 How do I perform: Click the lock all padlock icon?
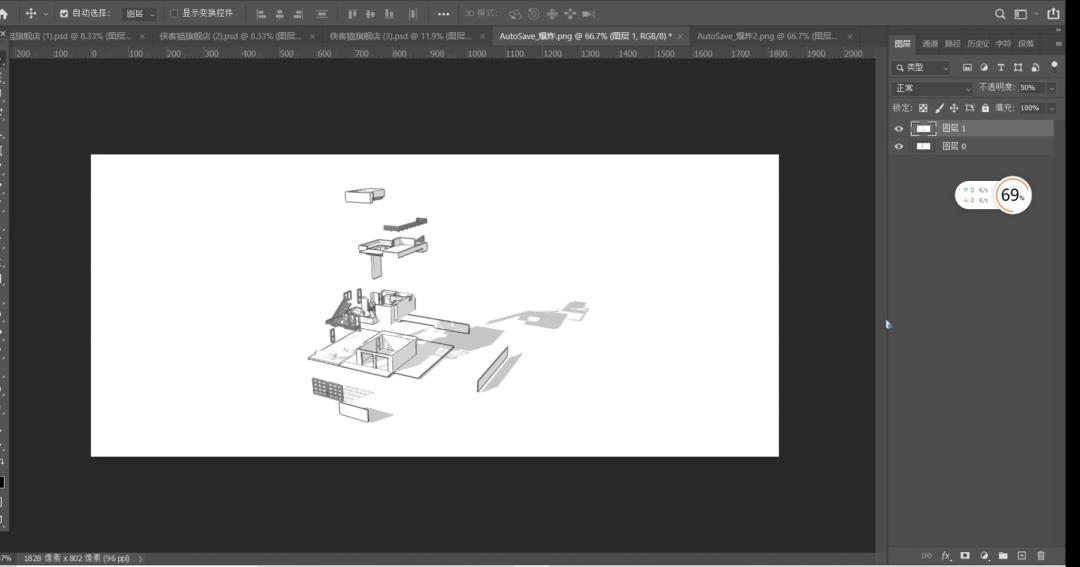(985, 108)
